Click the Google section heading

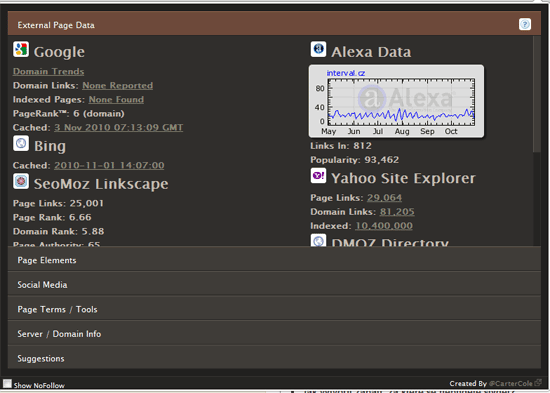59,52
